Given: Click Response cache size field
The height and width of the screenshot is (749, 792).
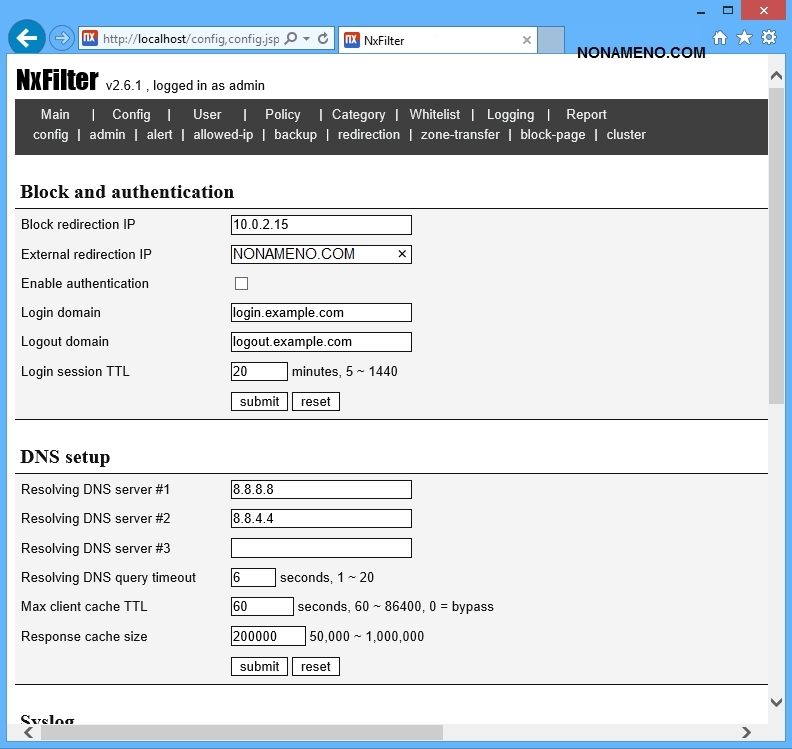Looking at the screenshot, I should tap(268, 636).
